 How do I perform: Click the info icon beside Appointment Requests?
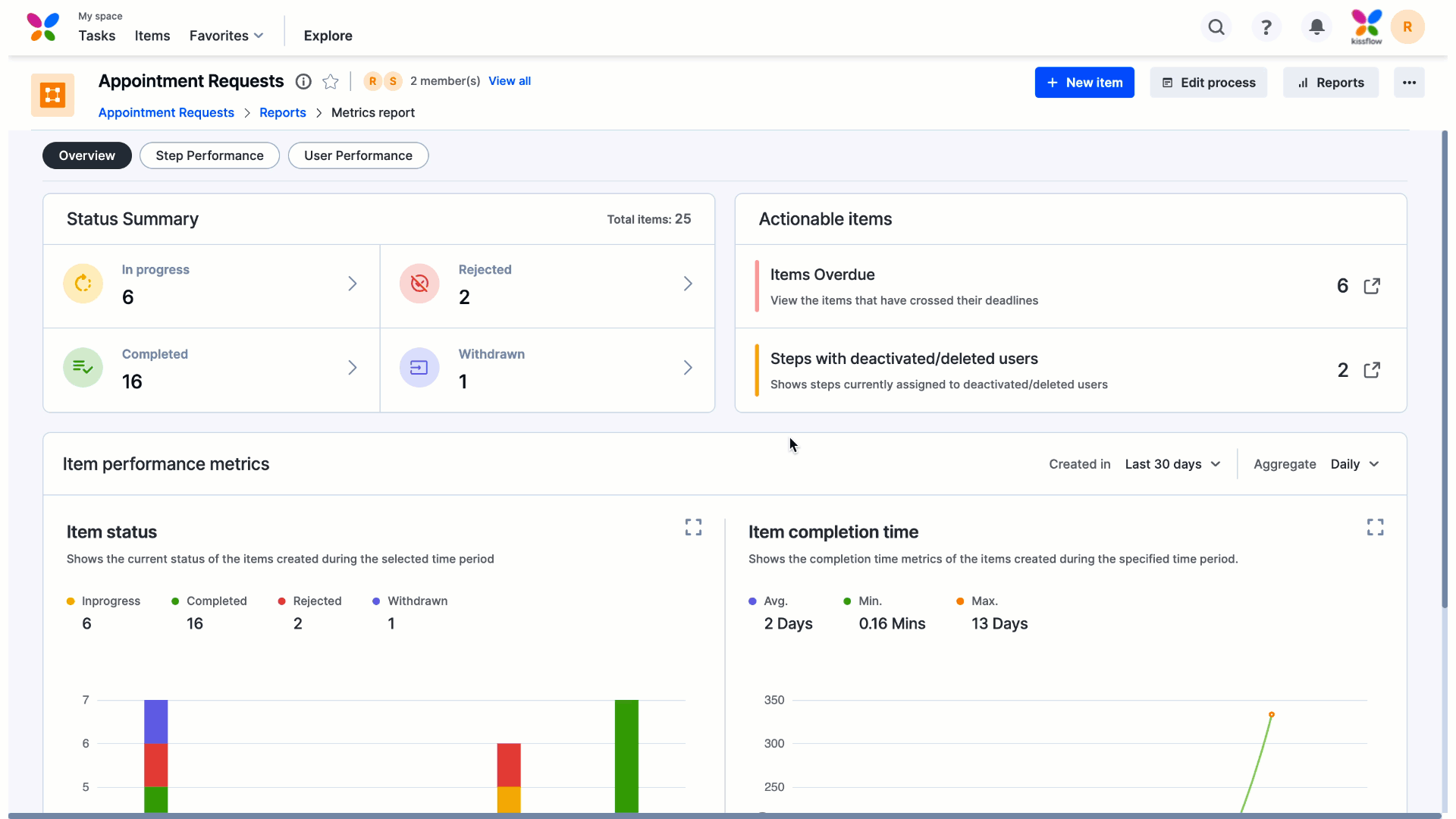coord(303,81)
